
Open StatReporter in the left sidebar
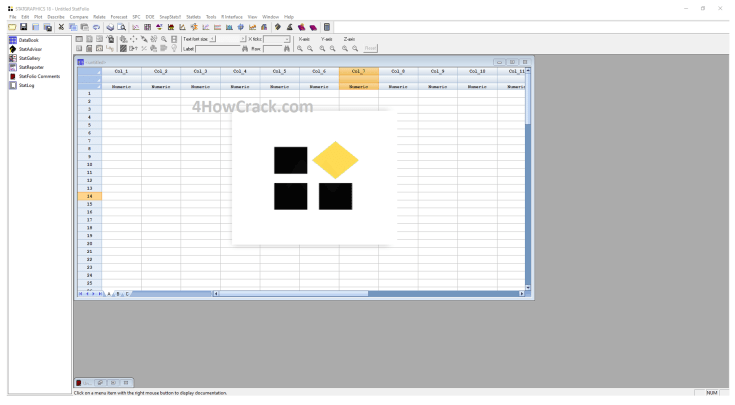coord(26,67)
